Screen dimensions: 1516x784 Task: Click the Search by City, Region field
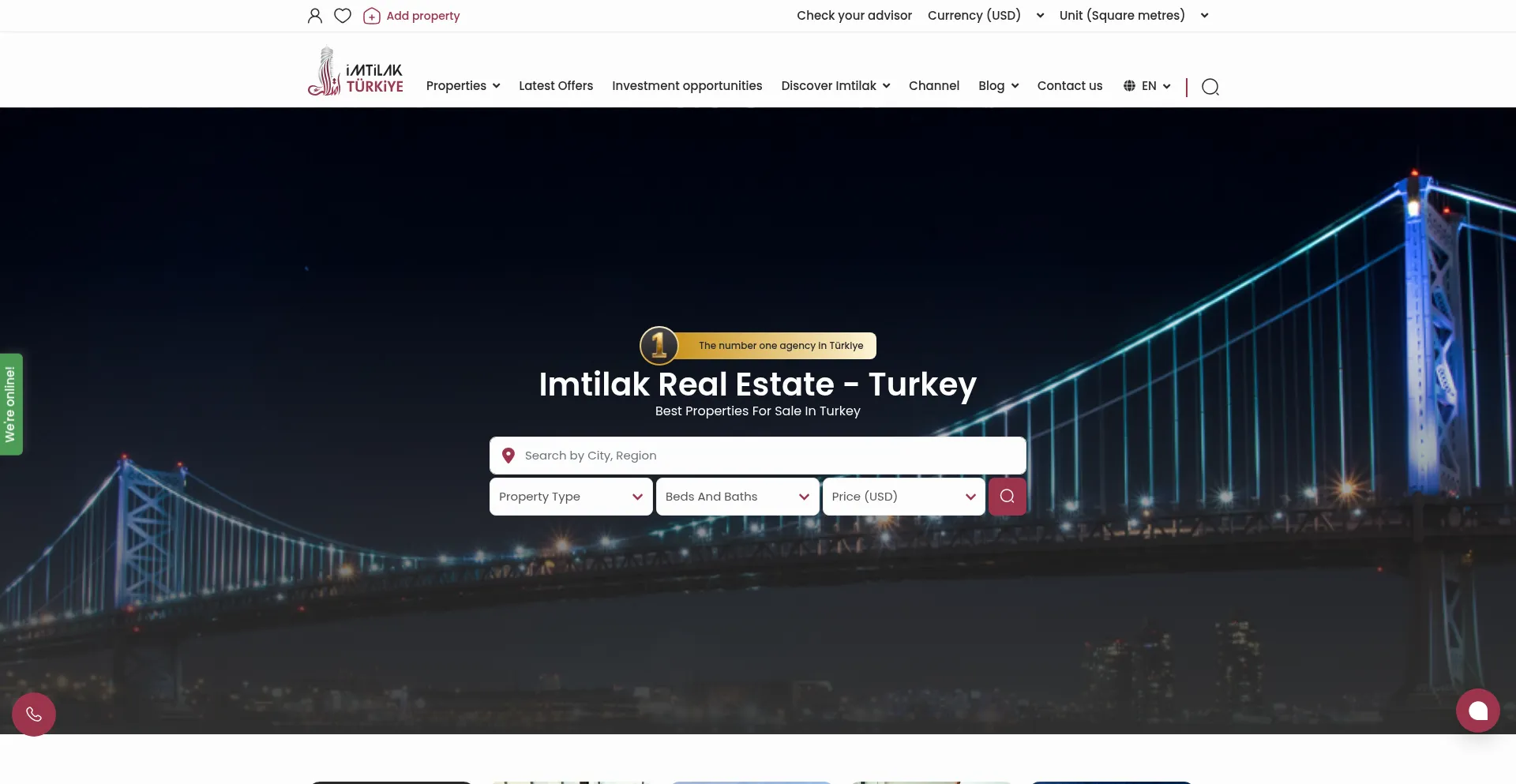point(758,456)
